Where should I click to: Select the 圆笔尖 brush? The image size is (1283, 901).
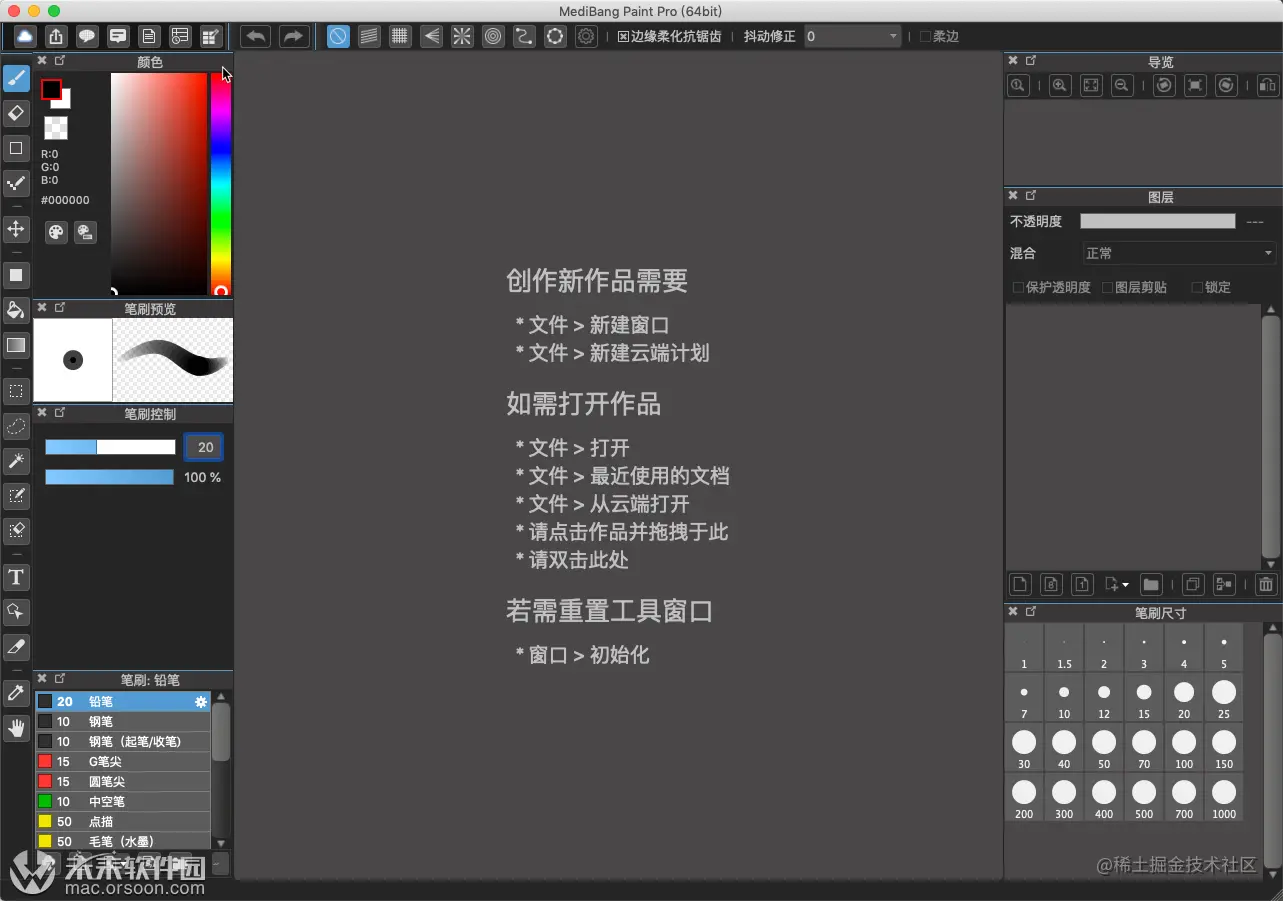(123, 782)
